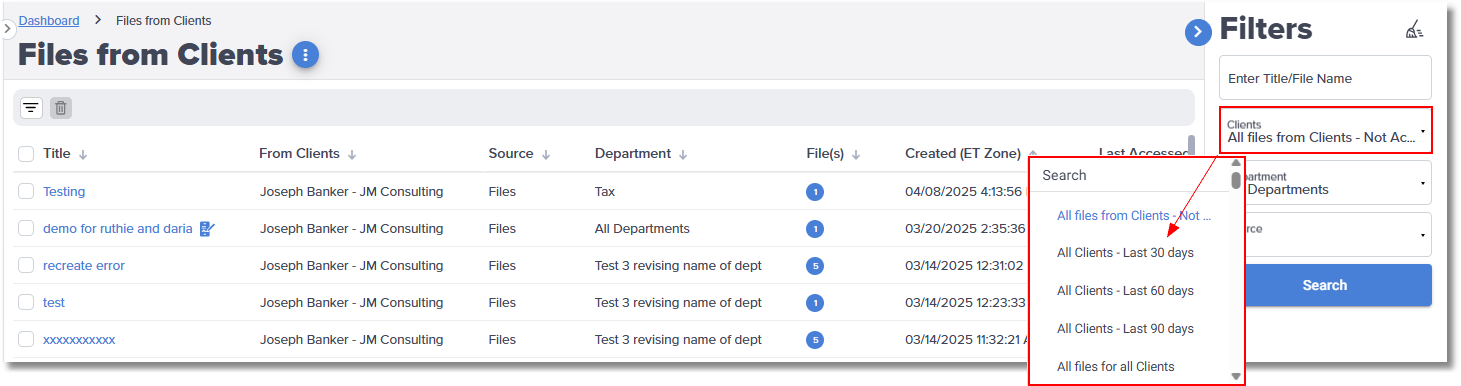Open the Dashboard breadcrumb link
This screenshot has width=1461, height=386.
(49, 20)
